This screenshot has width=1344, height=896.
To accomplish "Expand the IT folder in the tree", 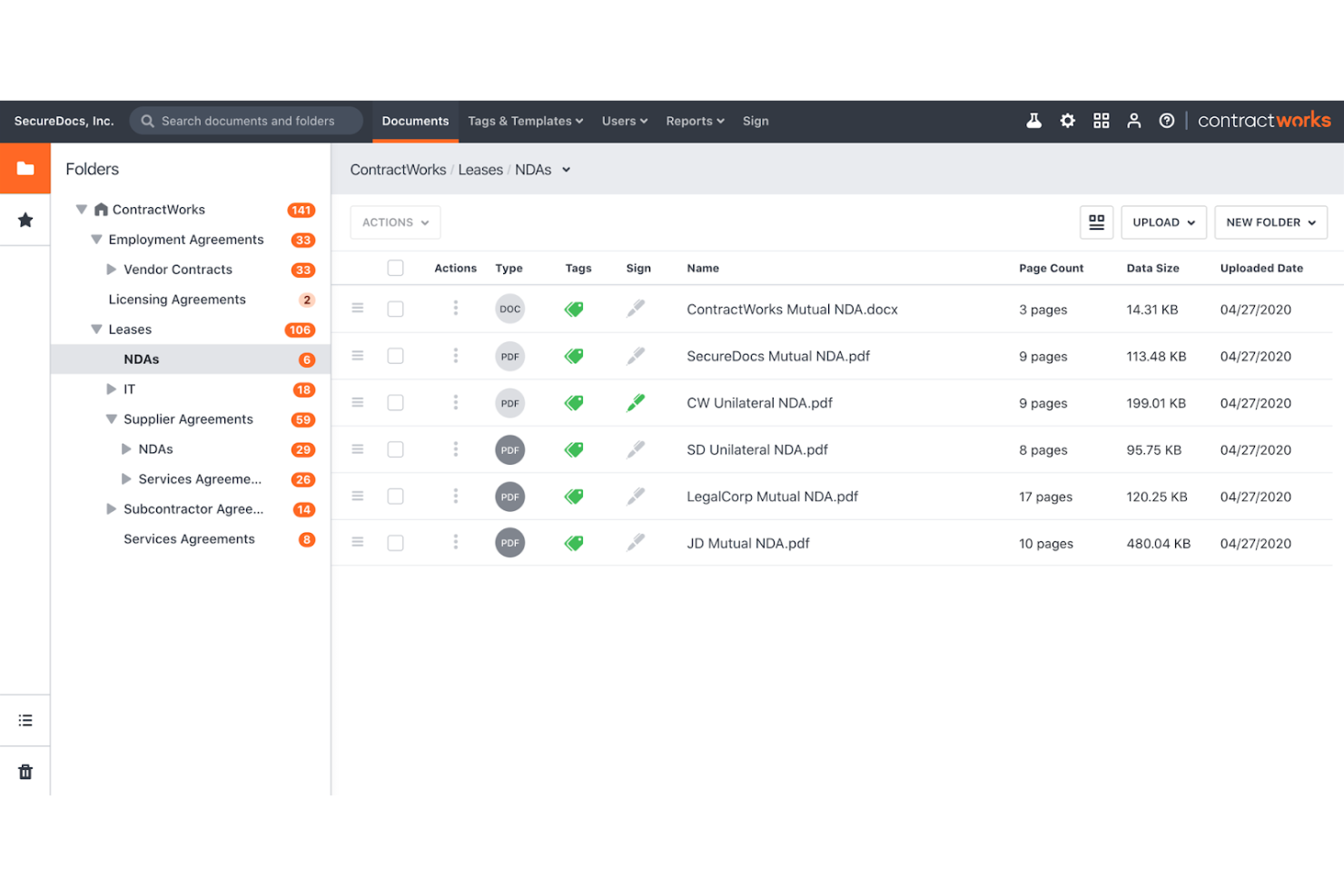I will click(112, 389).
